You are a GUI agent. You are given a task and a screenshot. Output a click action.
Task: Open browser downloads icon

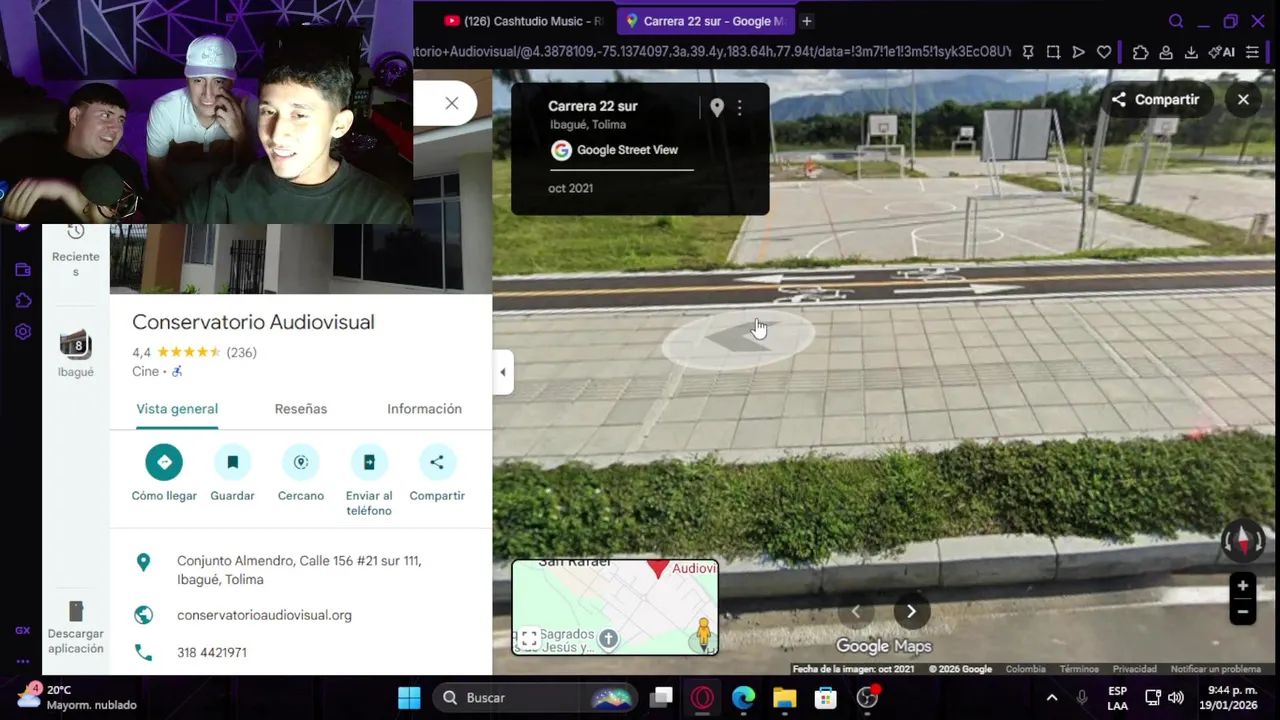(1191, 52)
